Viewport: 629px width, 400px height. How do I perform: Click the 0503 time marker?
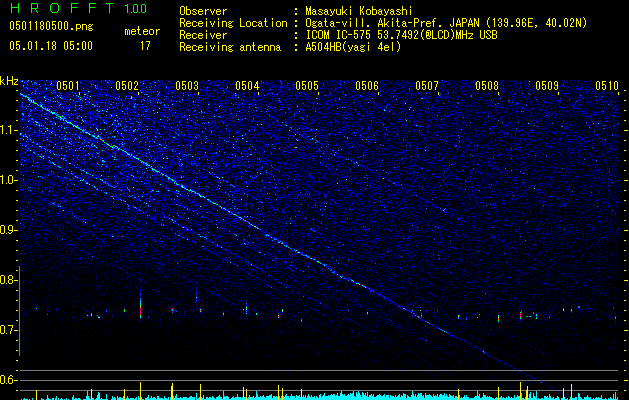[187, 85]
